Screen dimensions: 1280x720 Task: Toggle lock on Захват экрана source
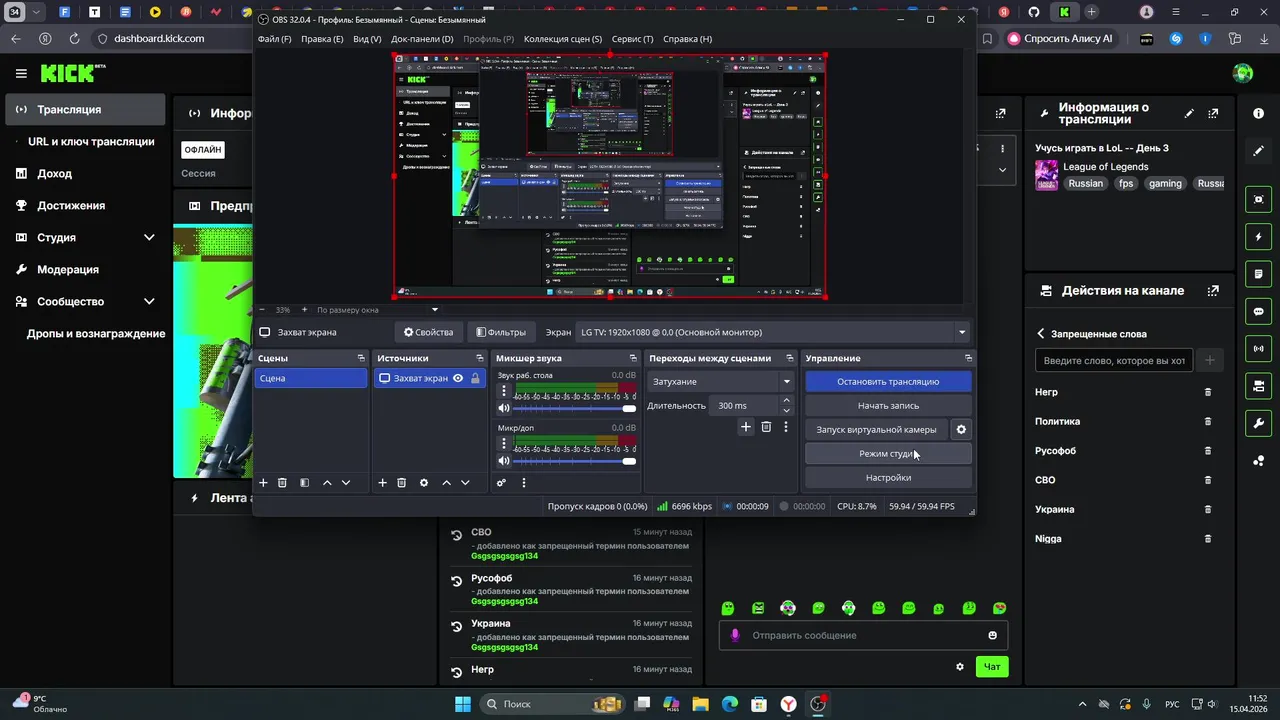(x=475, y=378)
